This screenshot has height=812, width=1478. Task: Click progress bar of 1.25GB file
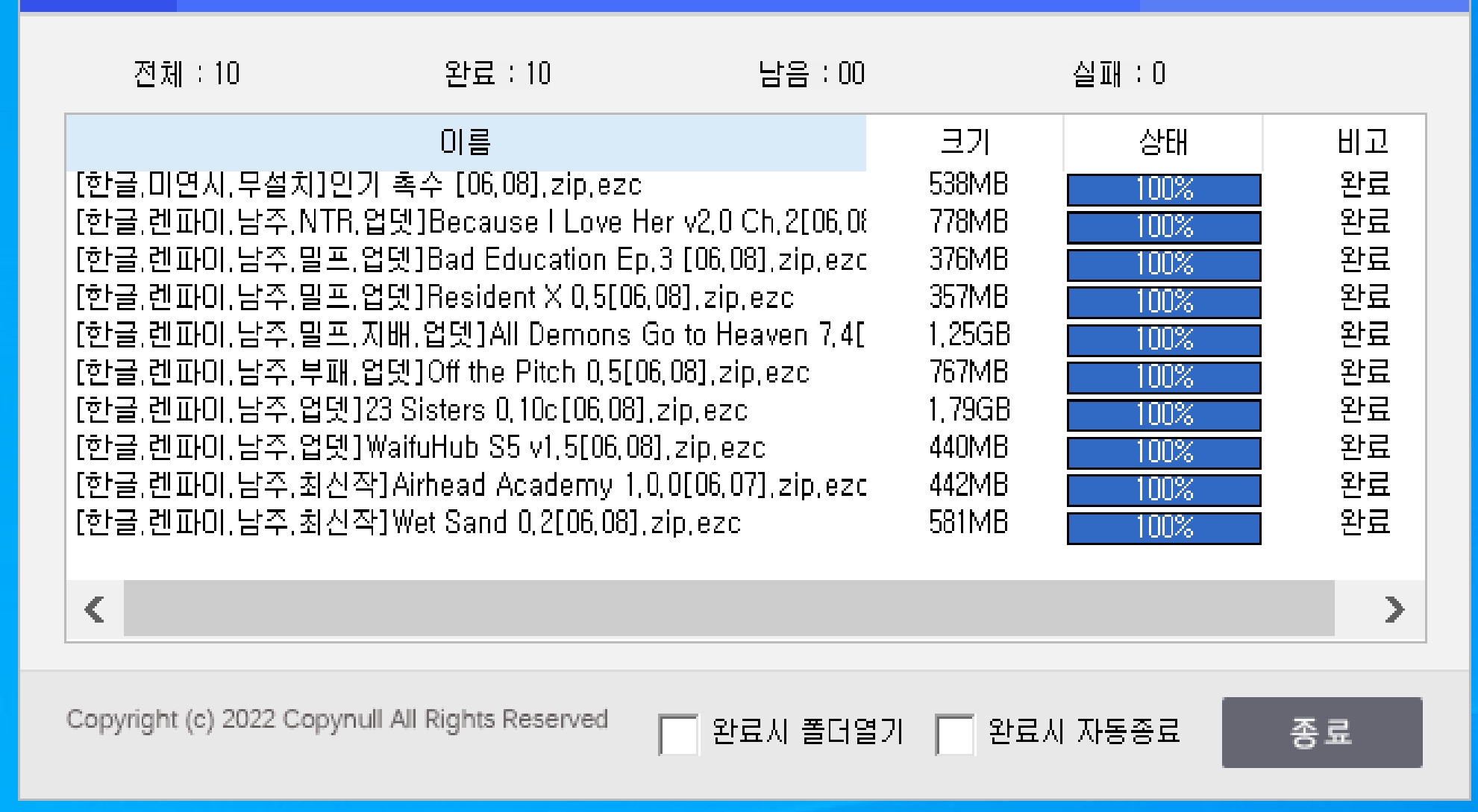click(x=1163, y=340)
